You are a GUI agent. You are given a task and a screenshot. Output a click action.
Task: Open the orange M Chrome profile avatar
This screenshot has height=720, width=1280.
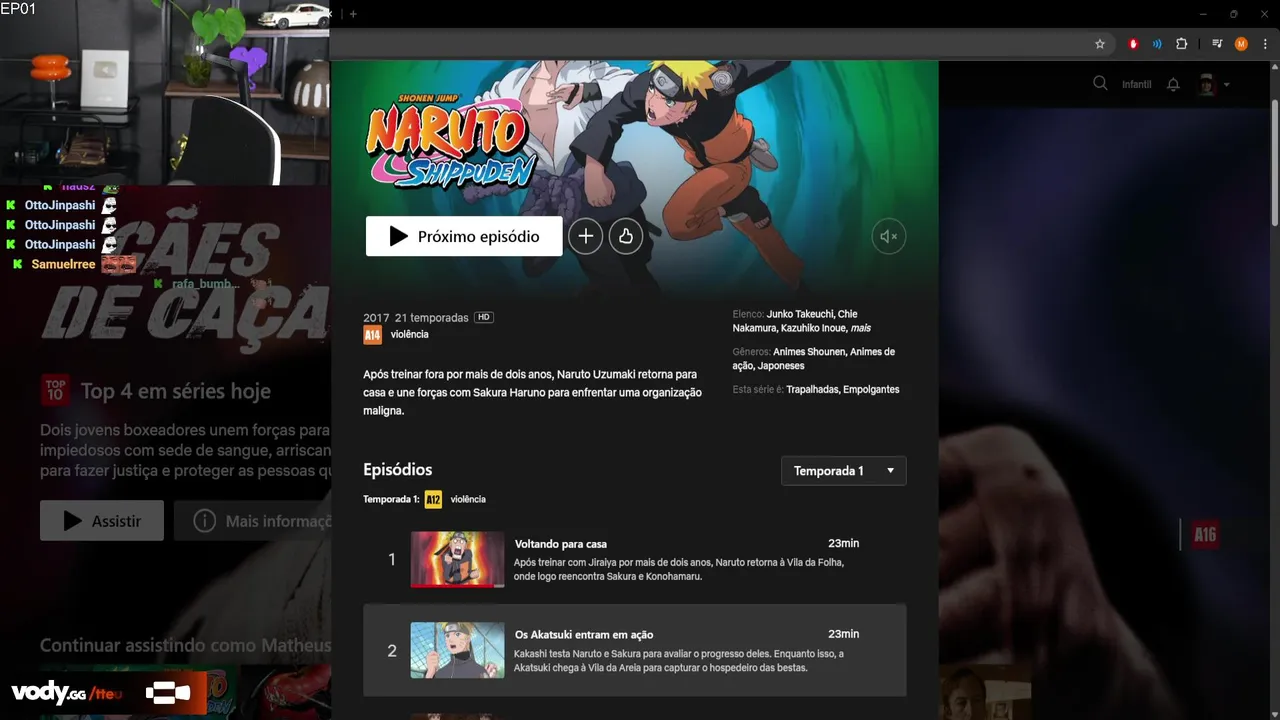point(1241,44)
